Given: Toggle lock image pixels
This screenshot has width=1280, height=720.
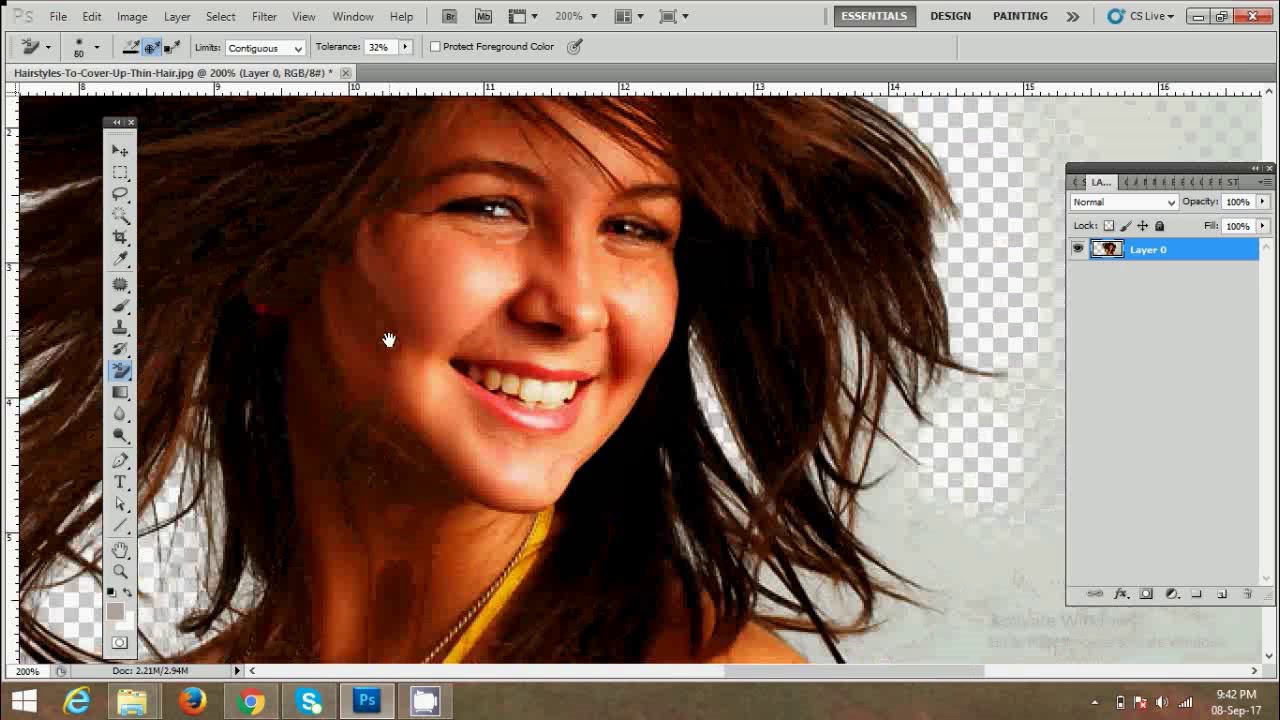Looking at the screenshot, I should (x=1126, y=226).
